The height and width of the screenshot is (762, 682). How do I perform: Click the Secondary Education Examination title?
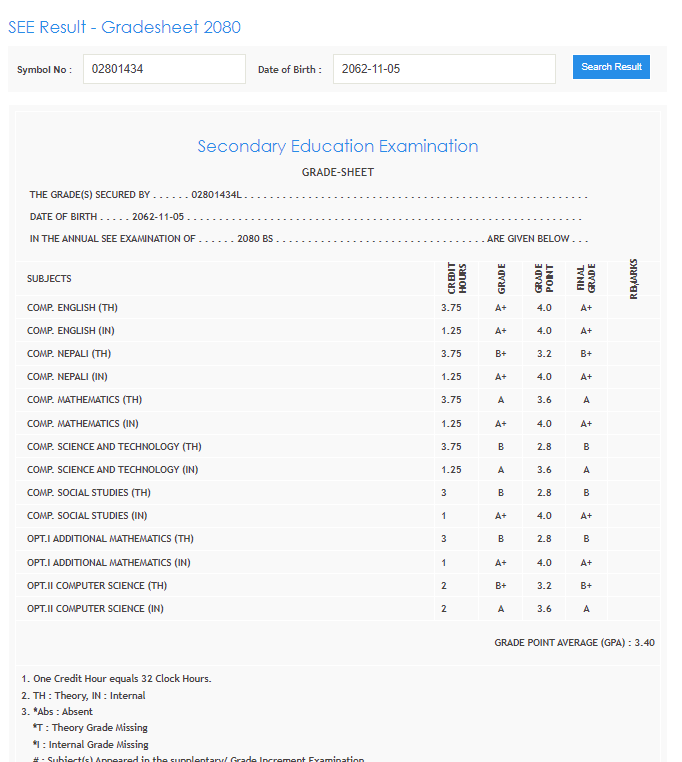pos(337,146)
